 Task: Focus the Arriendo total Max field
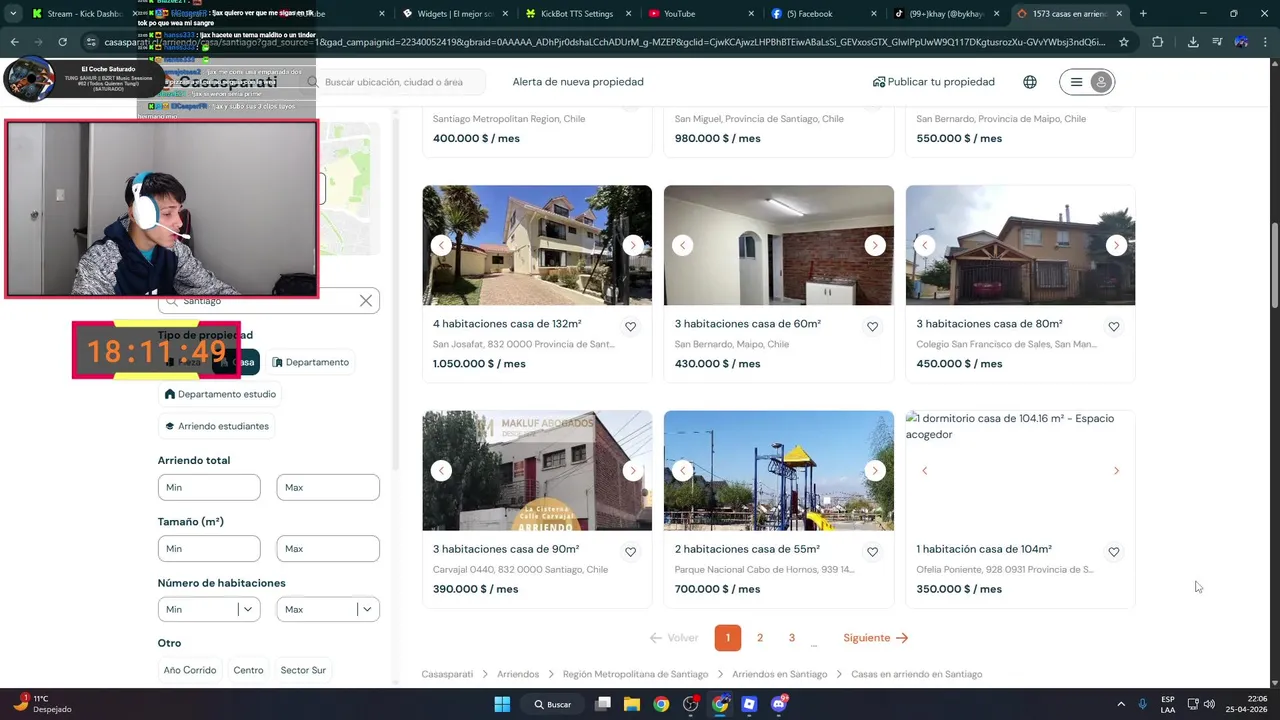pyautogui.click(x=328, y=487)
